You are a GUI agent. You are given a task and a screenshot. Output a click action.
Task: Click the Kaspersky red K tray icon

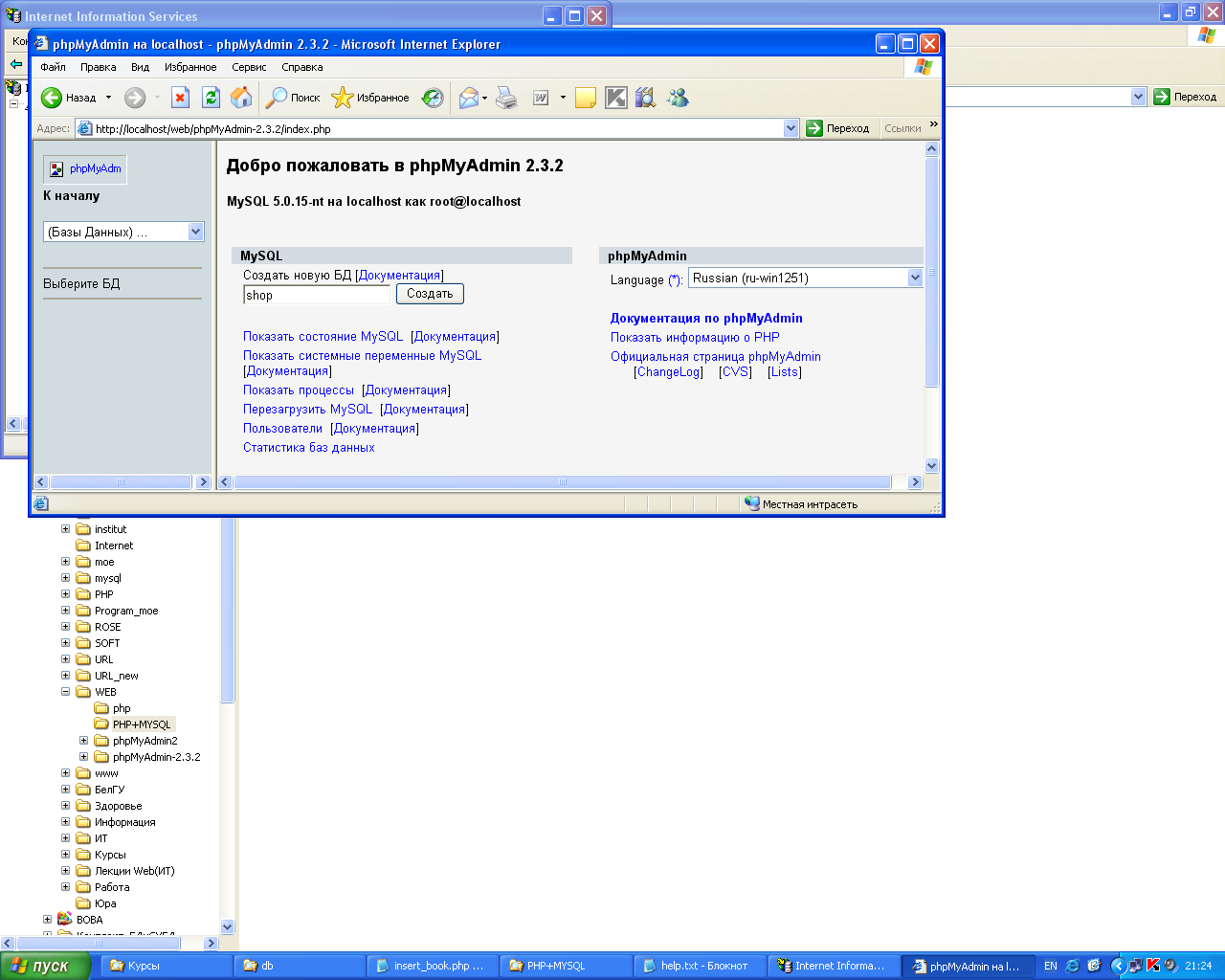click(1154, 966)
